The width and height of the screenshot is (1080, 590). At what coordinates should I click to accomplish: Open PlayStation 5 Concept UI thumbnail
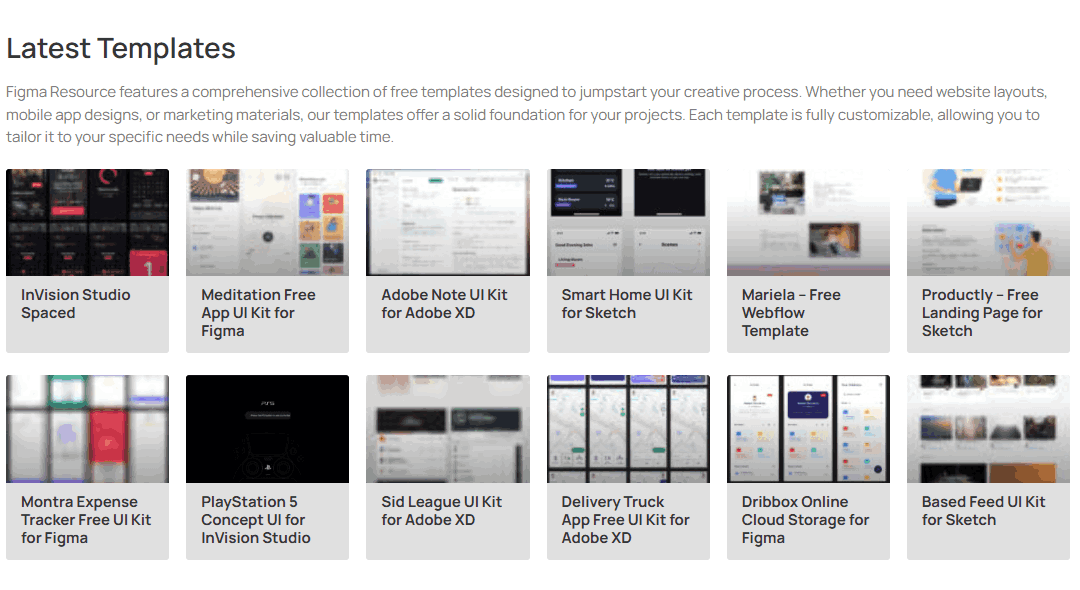click(267, 429)
